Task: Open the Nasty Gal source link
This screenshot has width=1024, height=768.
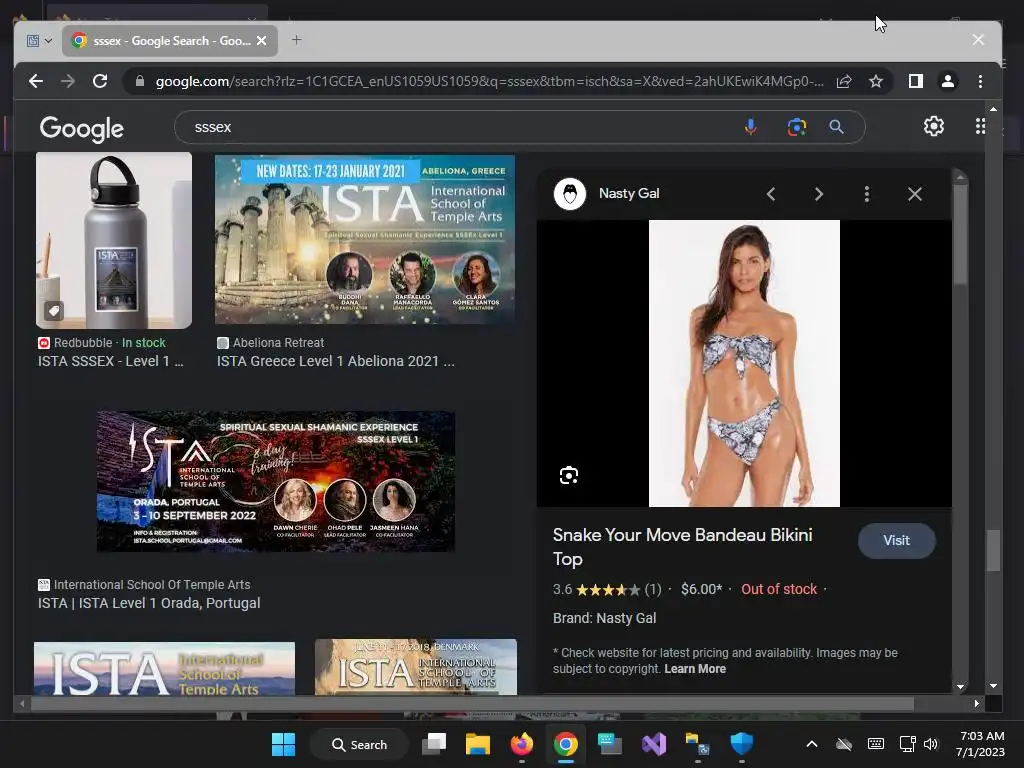Action: [x=629, y=193]
